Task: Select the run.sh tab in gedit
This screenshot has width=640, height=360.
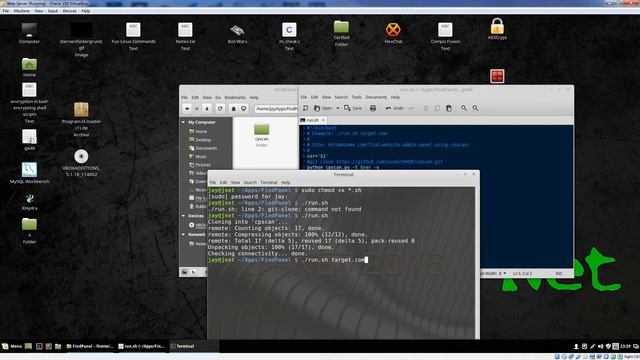Action: tap(313, 120)
